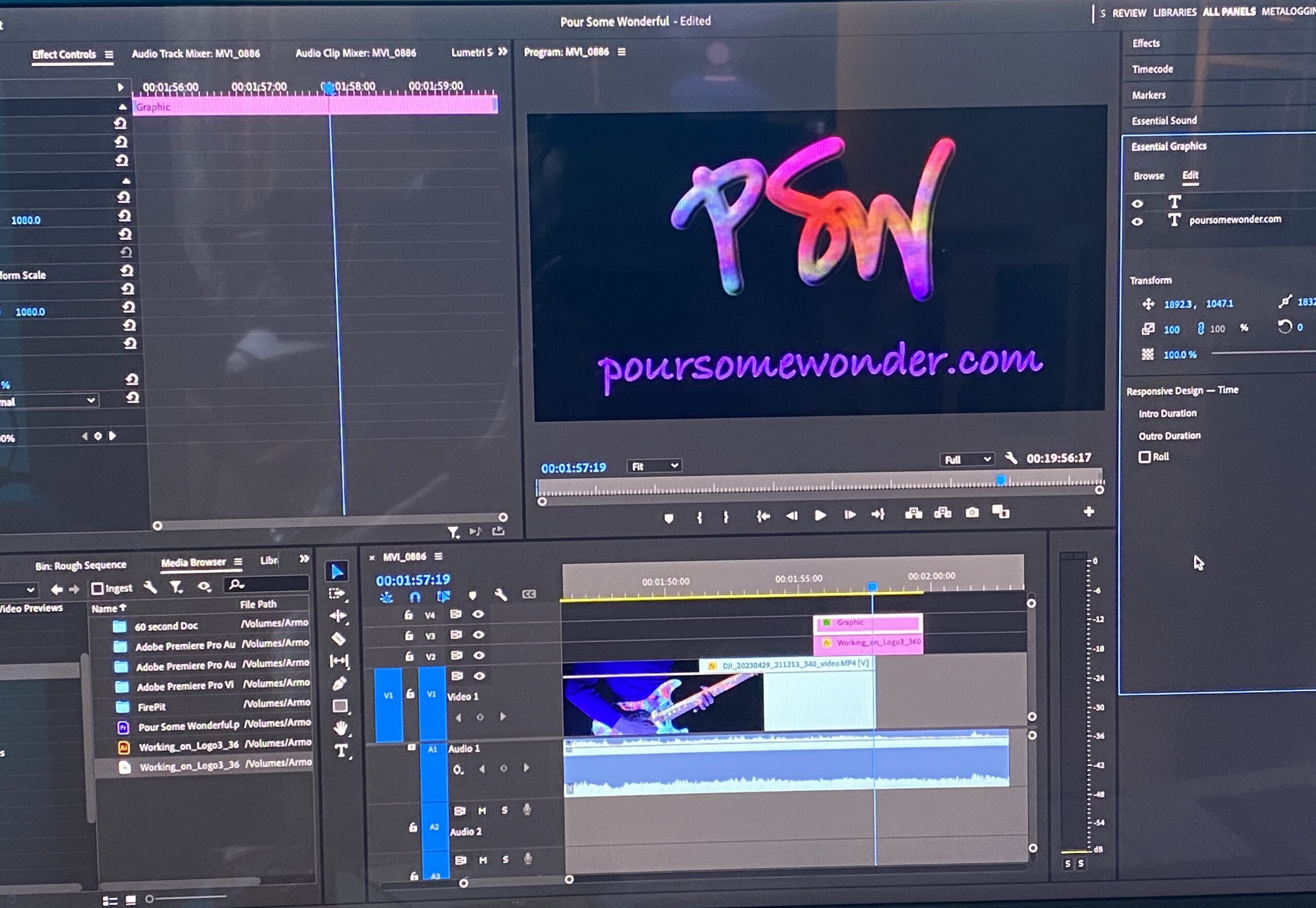The image size is (1316, 908).
Task: Open Program monitor panel menu
Action: 622,52
